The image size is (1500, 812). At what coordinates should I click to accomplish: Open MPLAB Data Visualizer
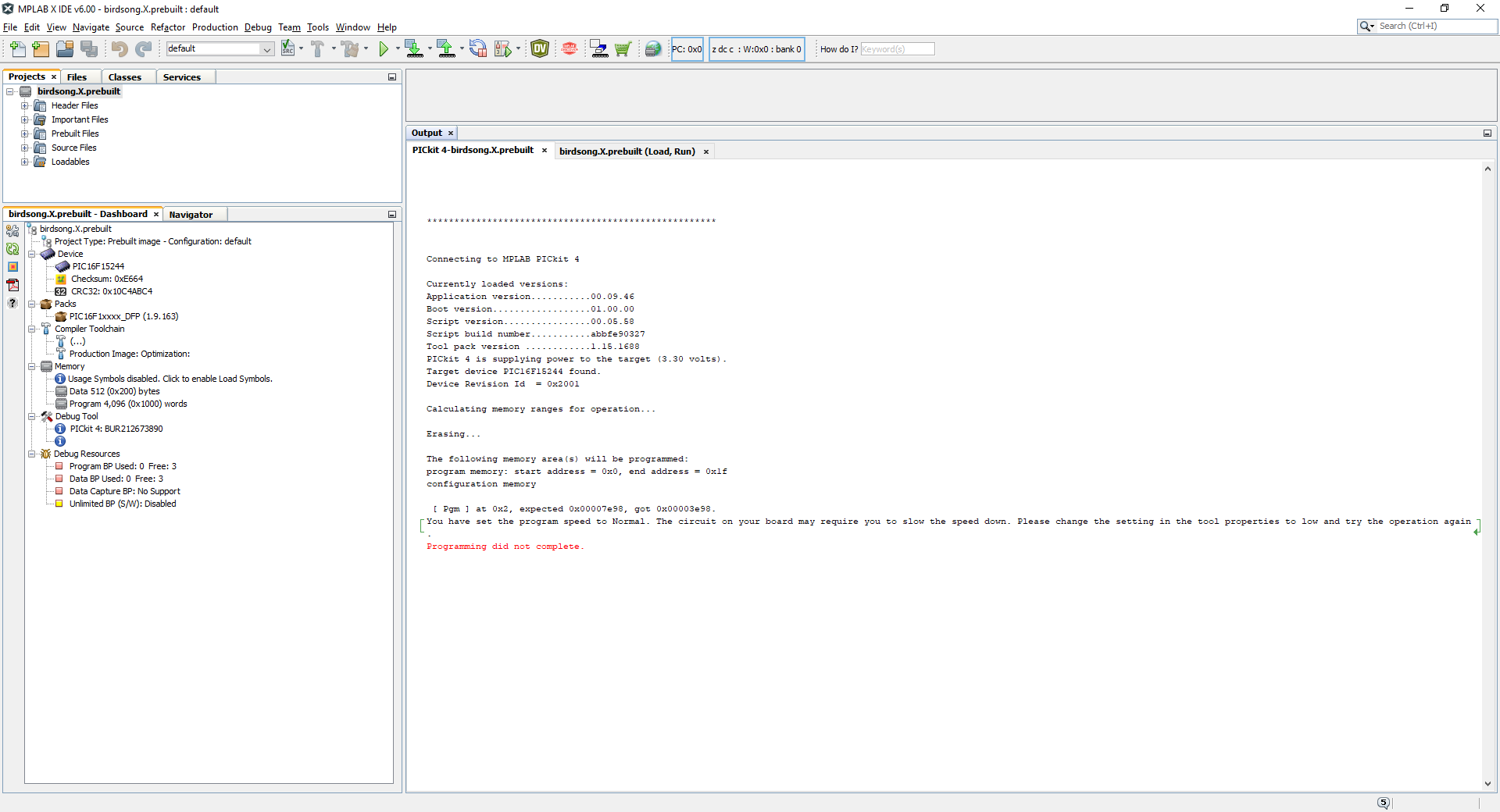539,48
